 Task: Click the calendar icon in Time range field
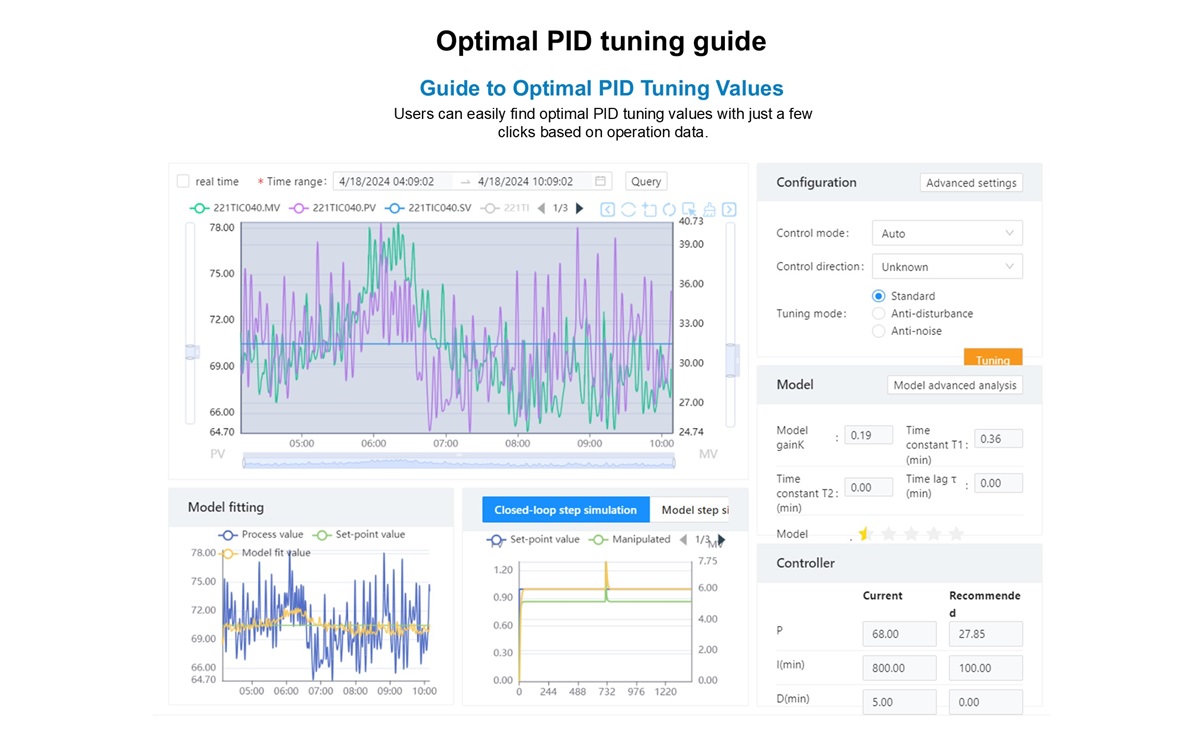pyautogui.click(x=600, y=182)
